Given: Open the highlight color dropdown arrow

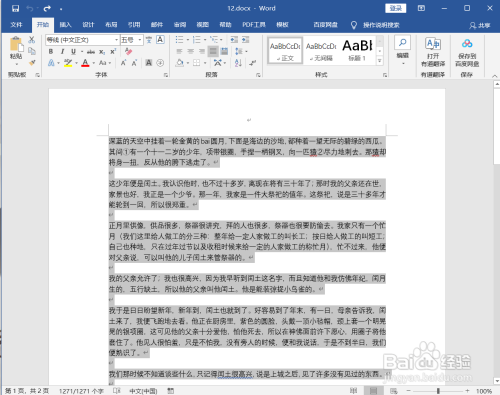Looking at the screenshot, I should (x=76, y=63).
